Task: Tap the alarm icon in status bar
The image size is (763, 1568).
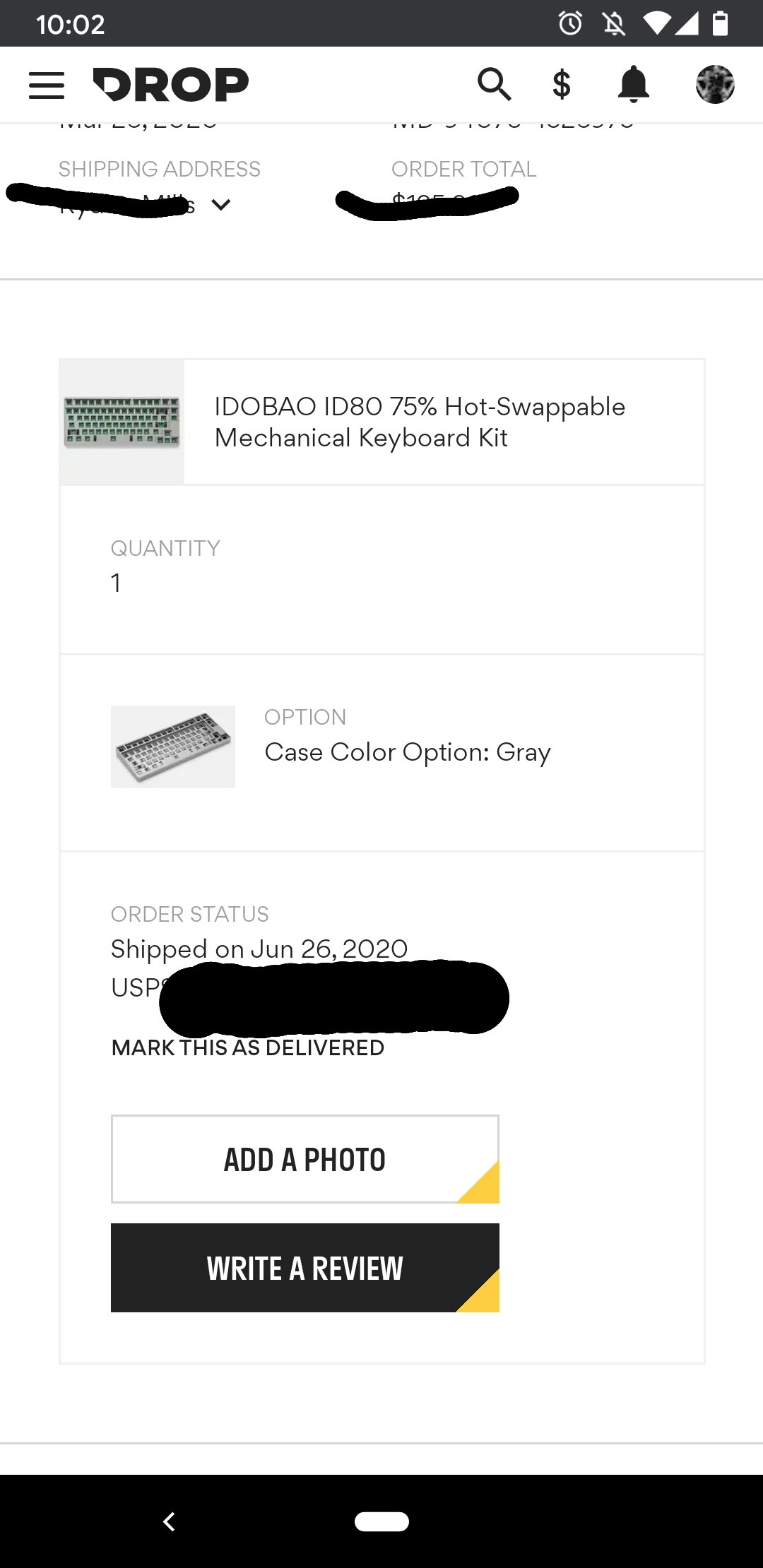Action: pyautogui.click(x=570, y=24)
